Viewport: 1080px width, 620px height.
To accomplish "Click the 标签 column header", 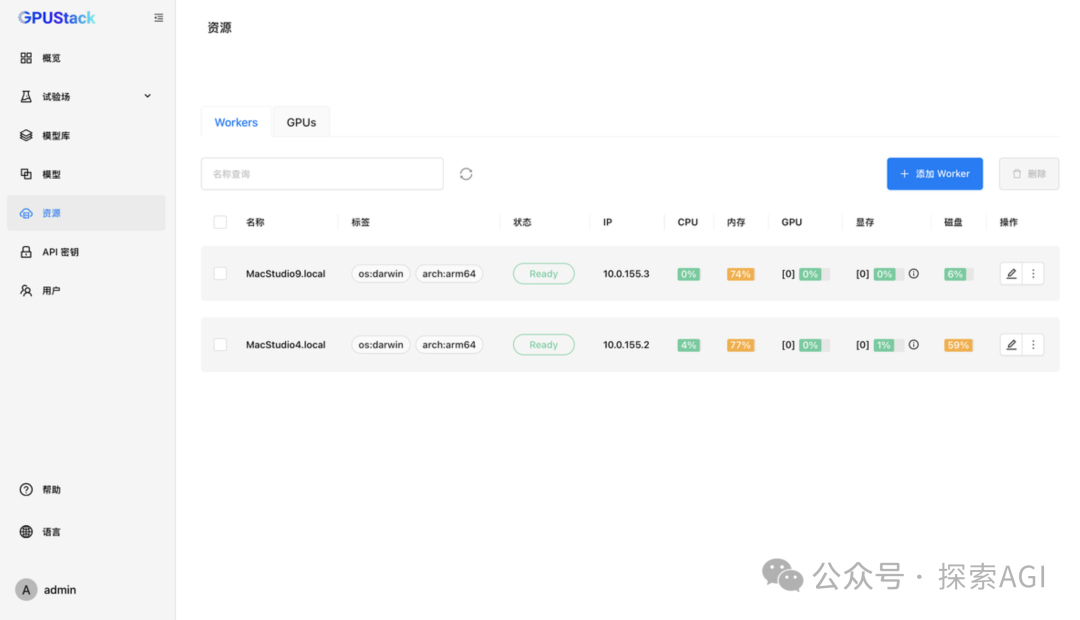I will (x=361, y=222).
